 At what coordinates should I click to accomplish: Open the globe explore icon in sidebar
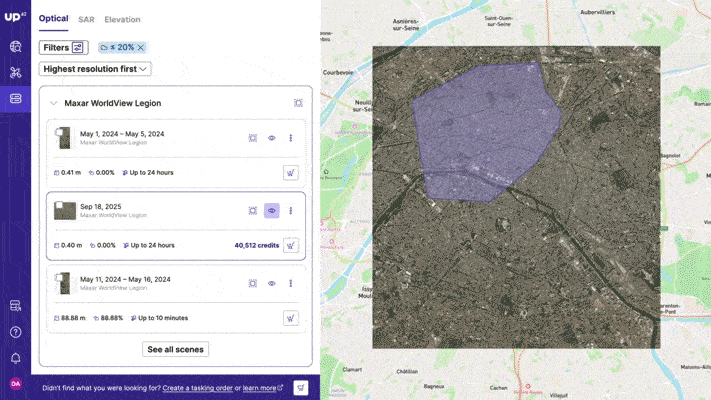point(15,46)
